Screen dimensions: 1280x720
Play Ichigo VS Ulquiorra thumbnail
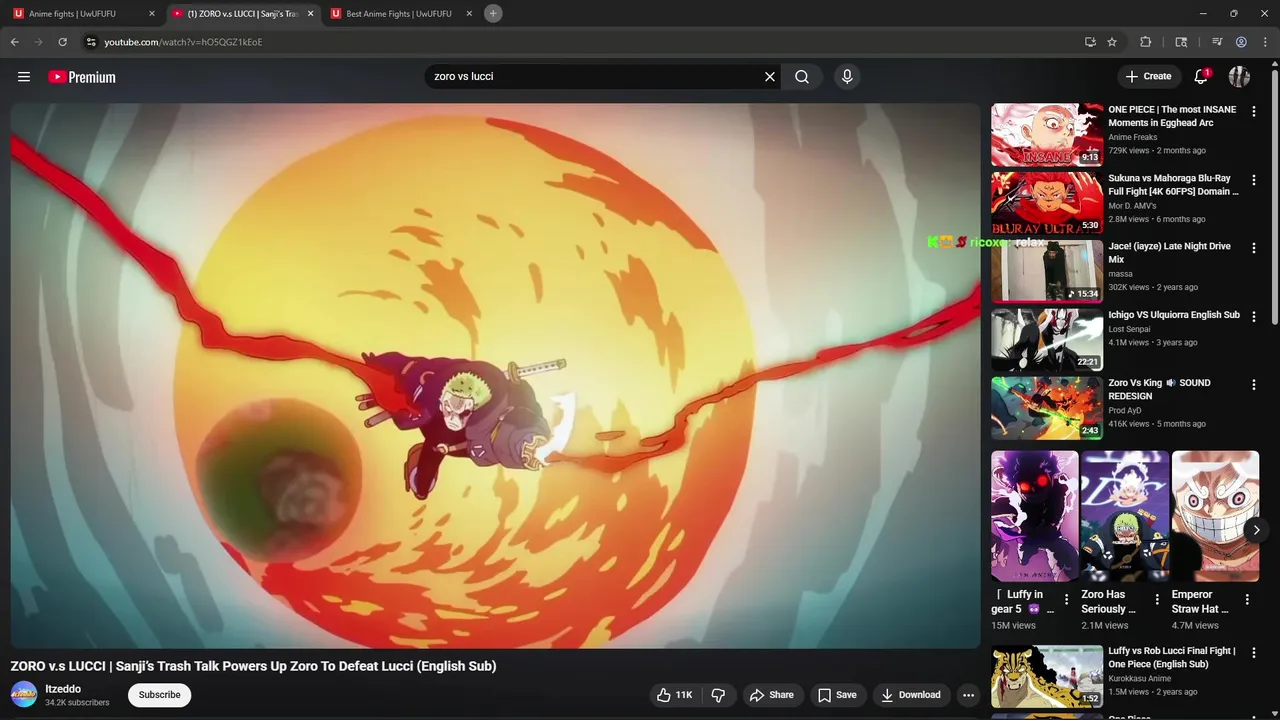click(1047, 339)
